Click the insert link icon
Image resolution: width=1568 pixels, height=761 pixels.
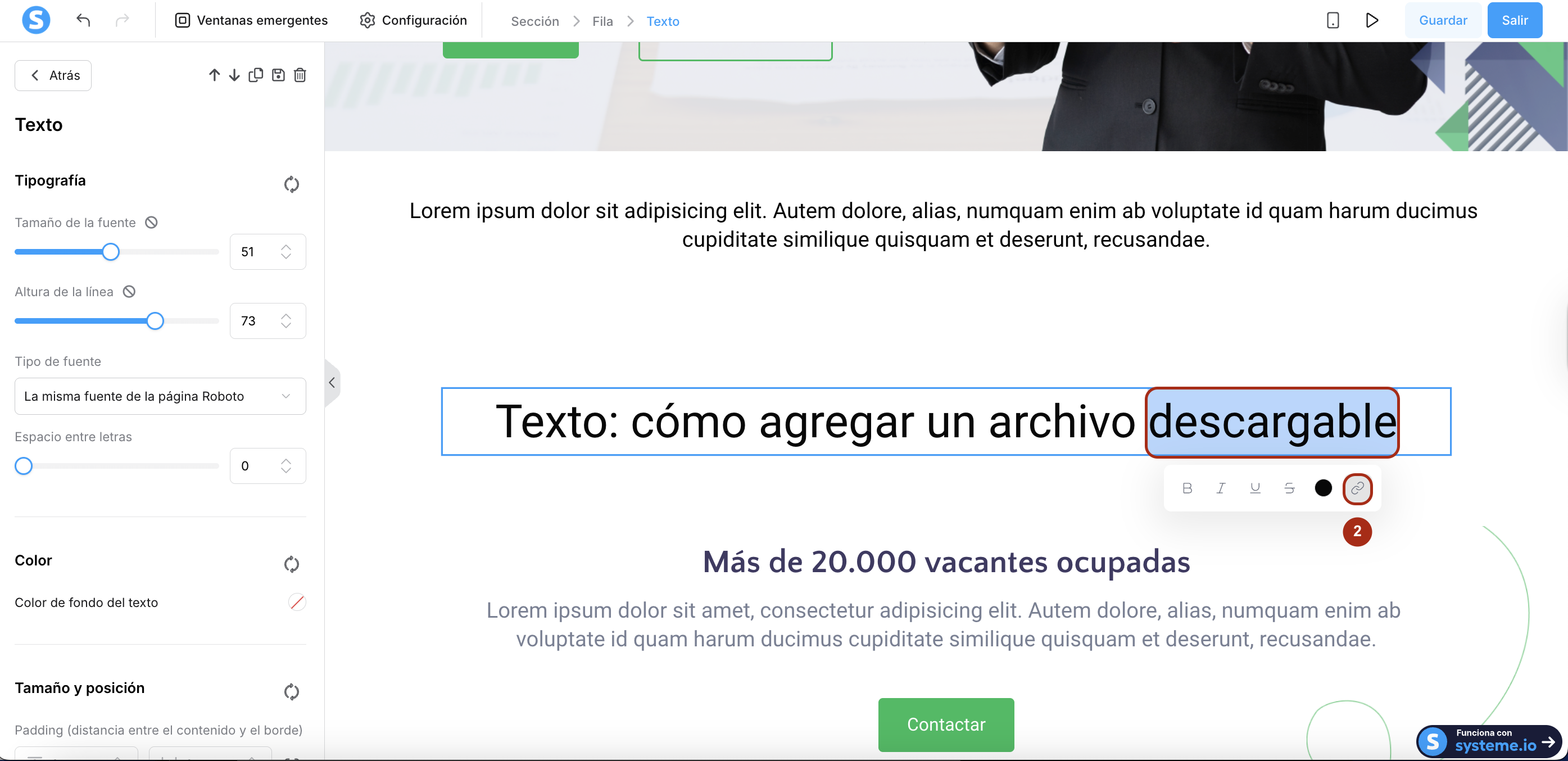click(1357, 488)
